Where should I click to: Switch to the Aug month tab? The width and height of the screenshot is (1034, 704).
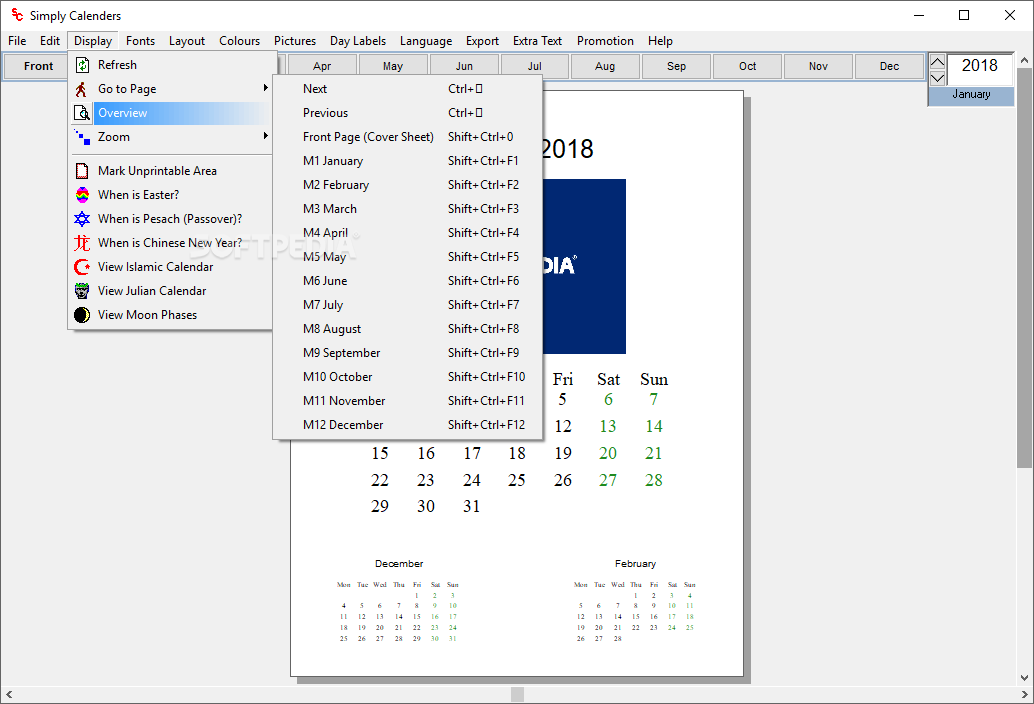[605, 66]
